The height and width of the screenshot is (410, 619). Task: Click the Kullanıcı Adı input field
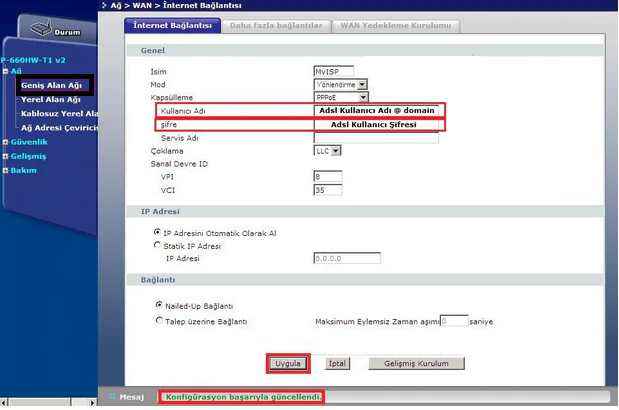tap(376, 110)
